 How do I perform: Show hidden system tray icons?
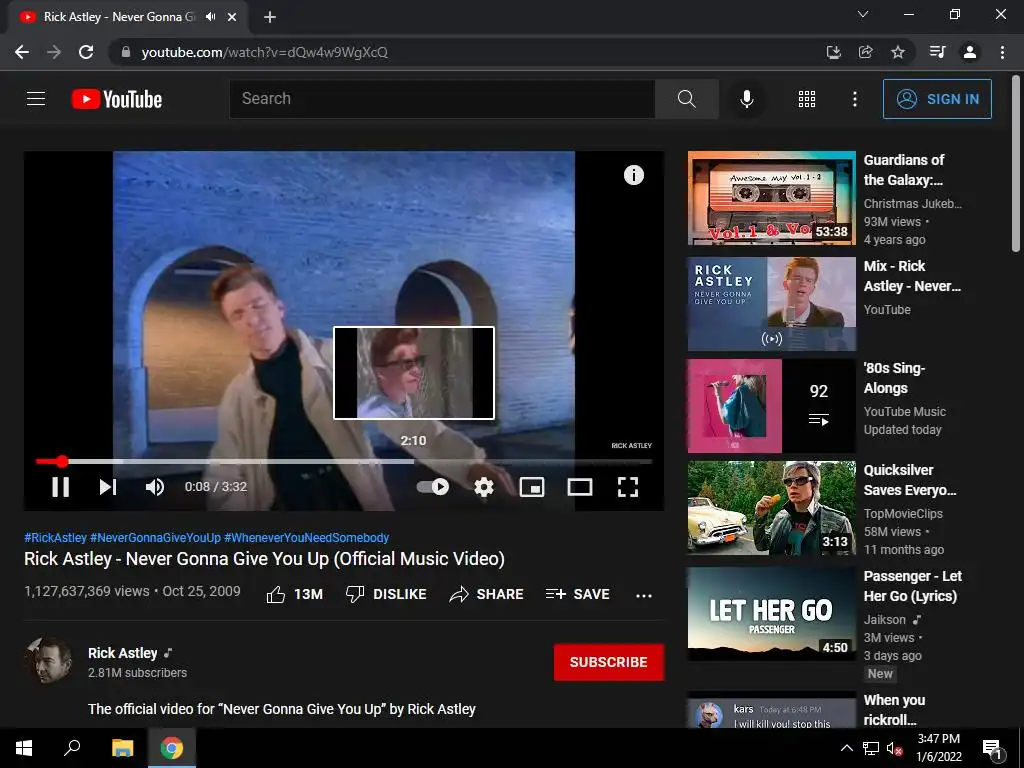coord(846,748)
